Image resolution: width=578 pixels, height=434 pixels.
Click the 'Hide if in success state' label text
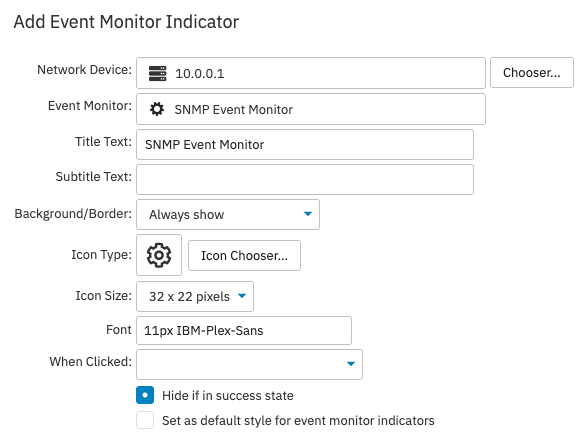[228, 396]
